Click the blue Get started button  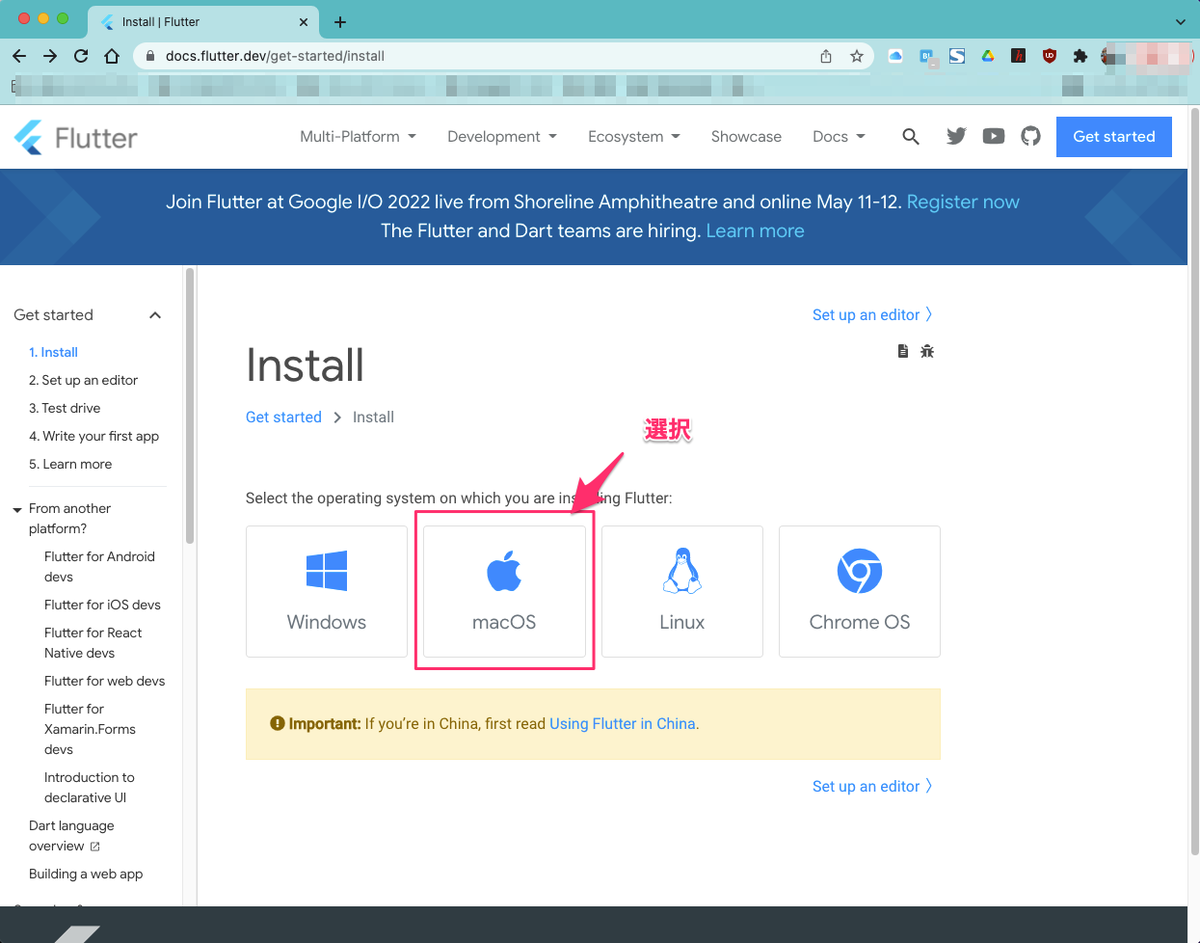[1114, 137]
